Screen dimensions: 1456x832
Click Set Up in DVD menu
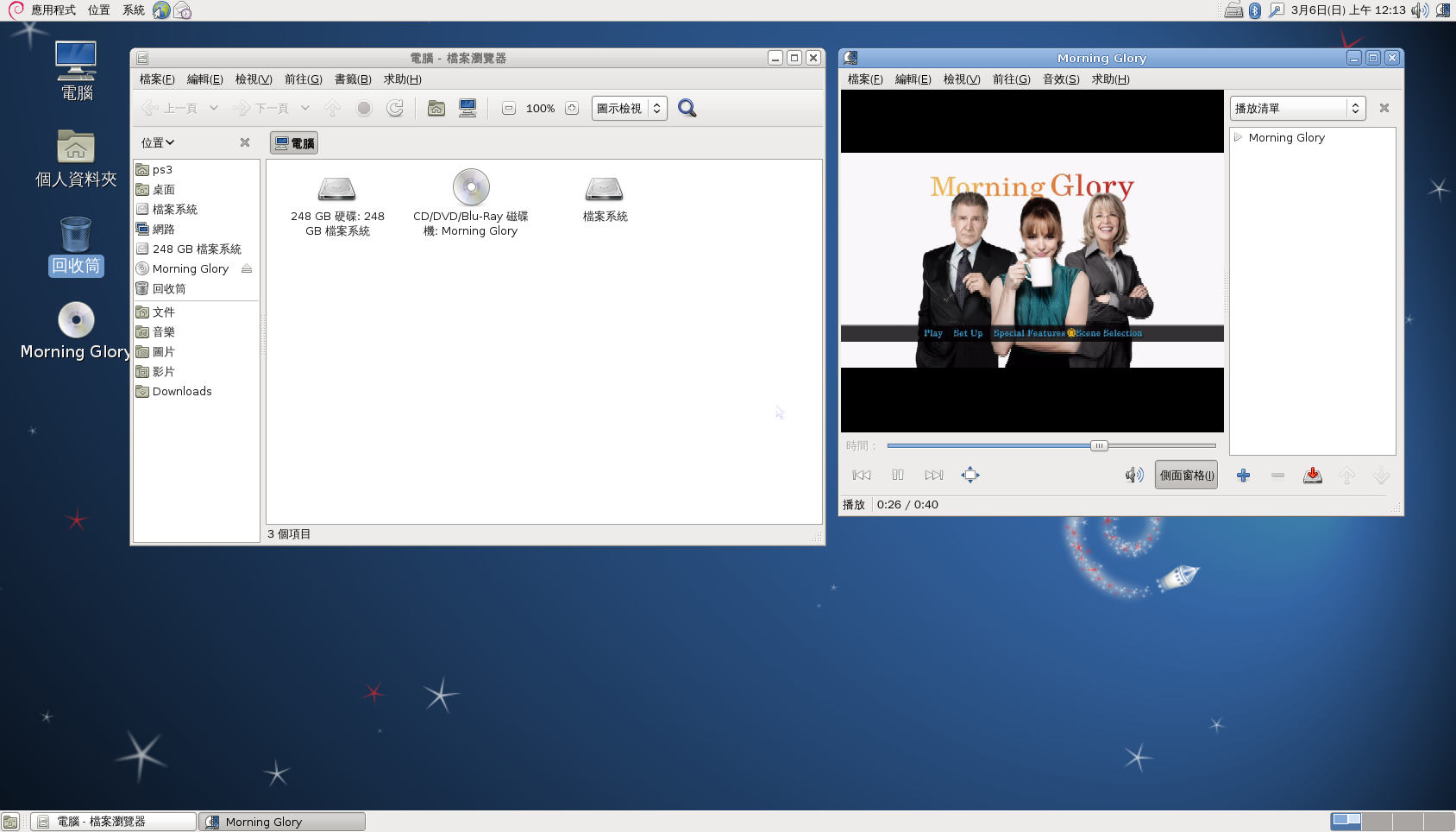[x=968, y=333]
